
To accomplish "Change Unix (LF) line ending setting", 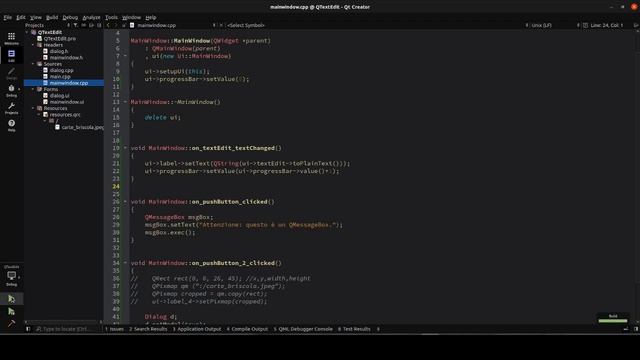I will click(541, 25).
